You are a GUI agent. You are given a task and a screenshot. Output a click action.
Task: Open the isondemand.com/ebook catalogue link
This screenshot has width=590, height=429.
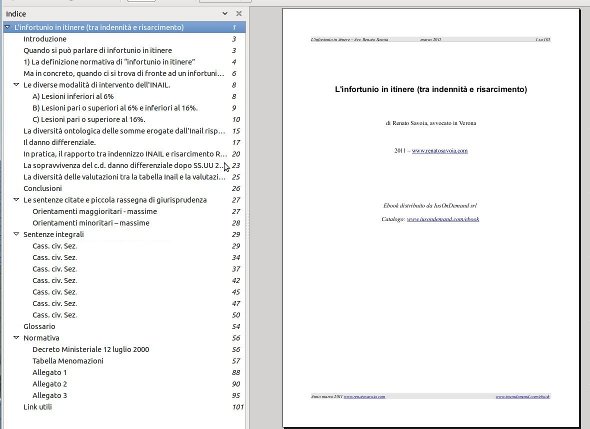pyautogui.click(x=443, y=219)
